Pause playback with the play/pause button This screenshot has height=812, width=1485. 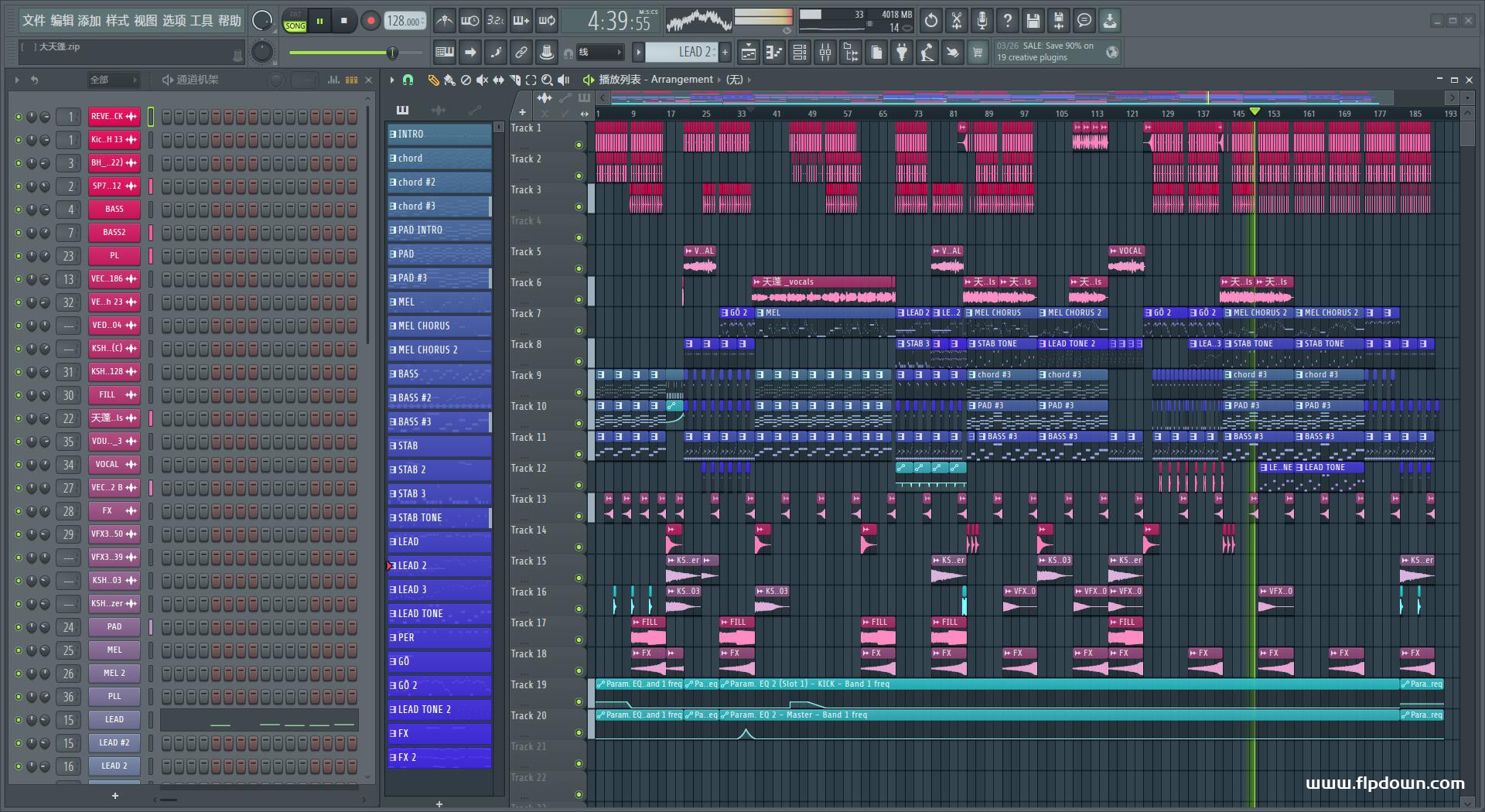coord(319,21)
